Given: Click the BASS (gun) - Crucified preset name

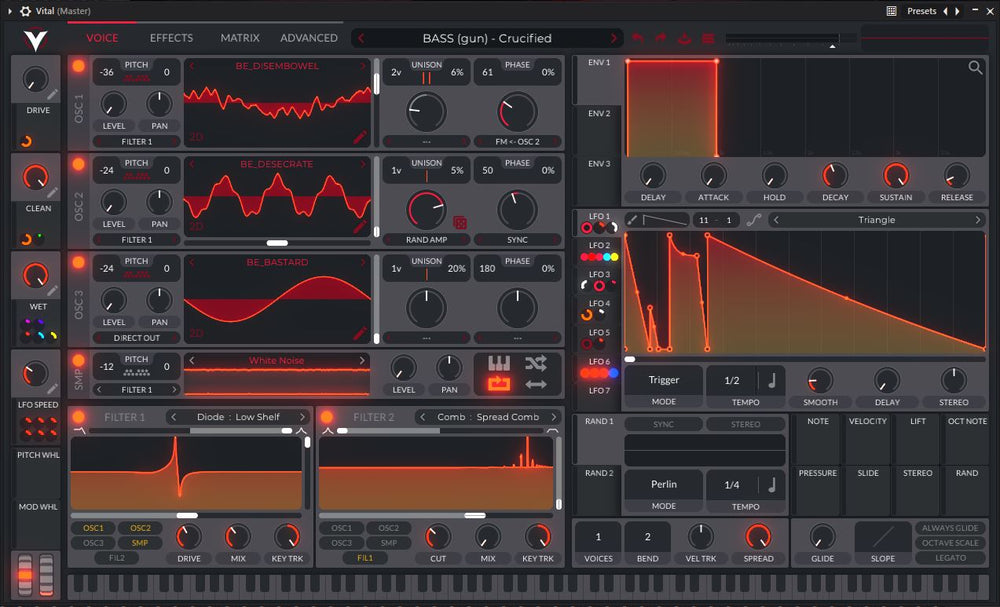Looking at the screenshot, I should tap(487, 38).
